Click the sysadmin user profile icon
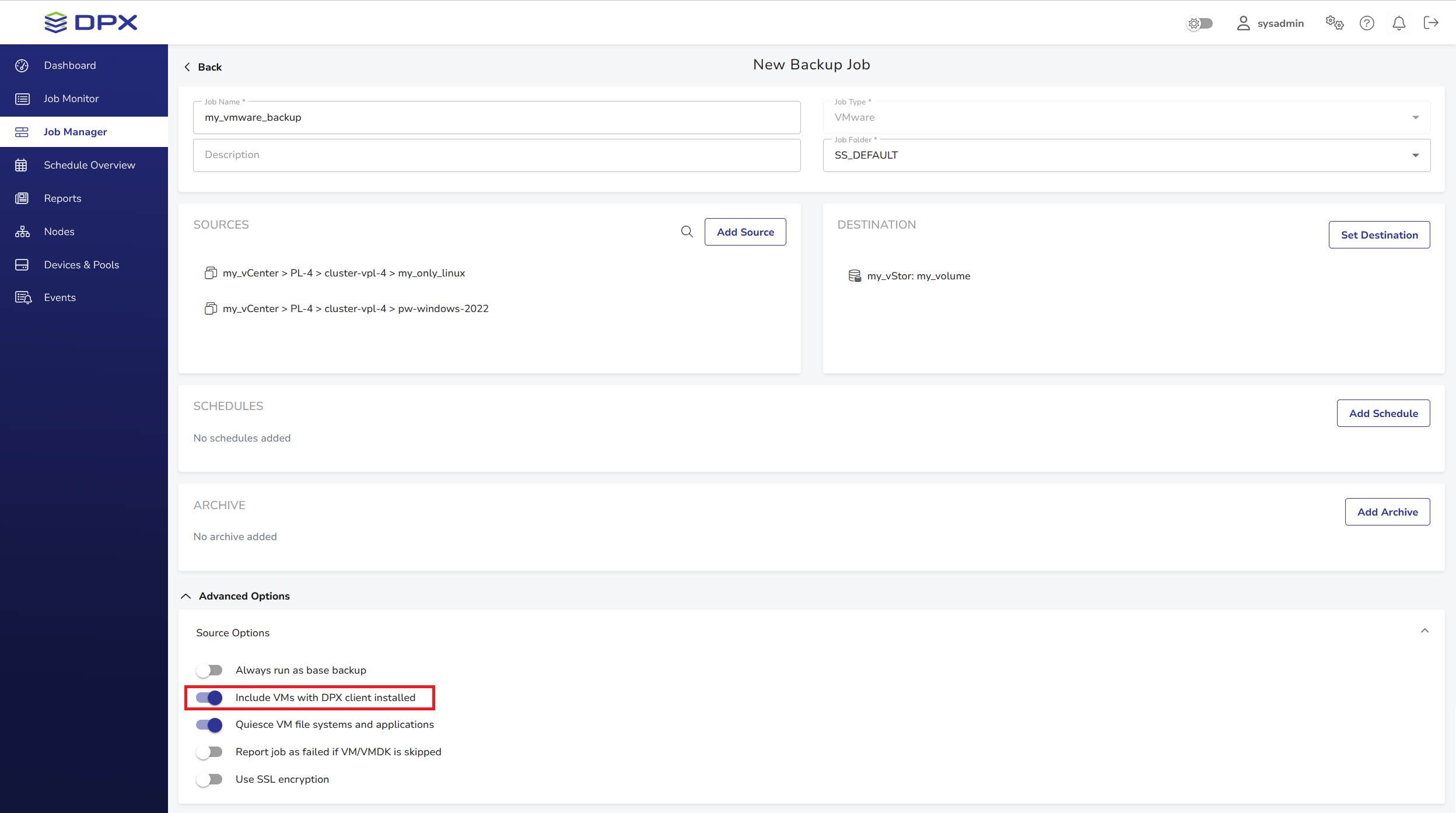 point(1243,23)
